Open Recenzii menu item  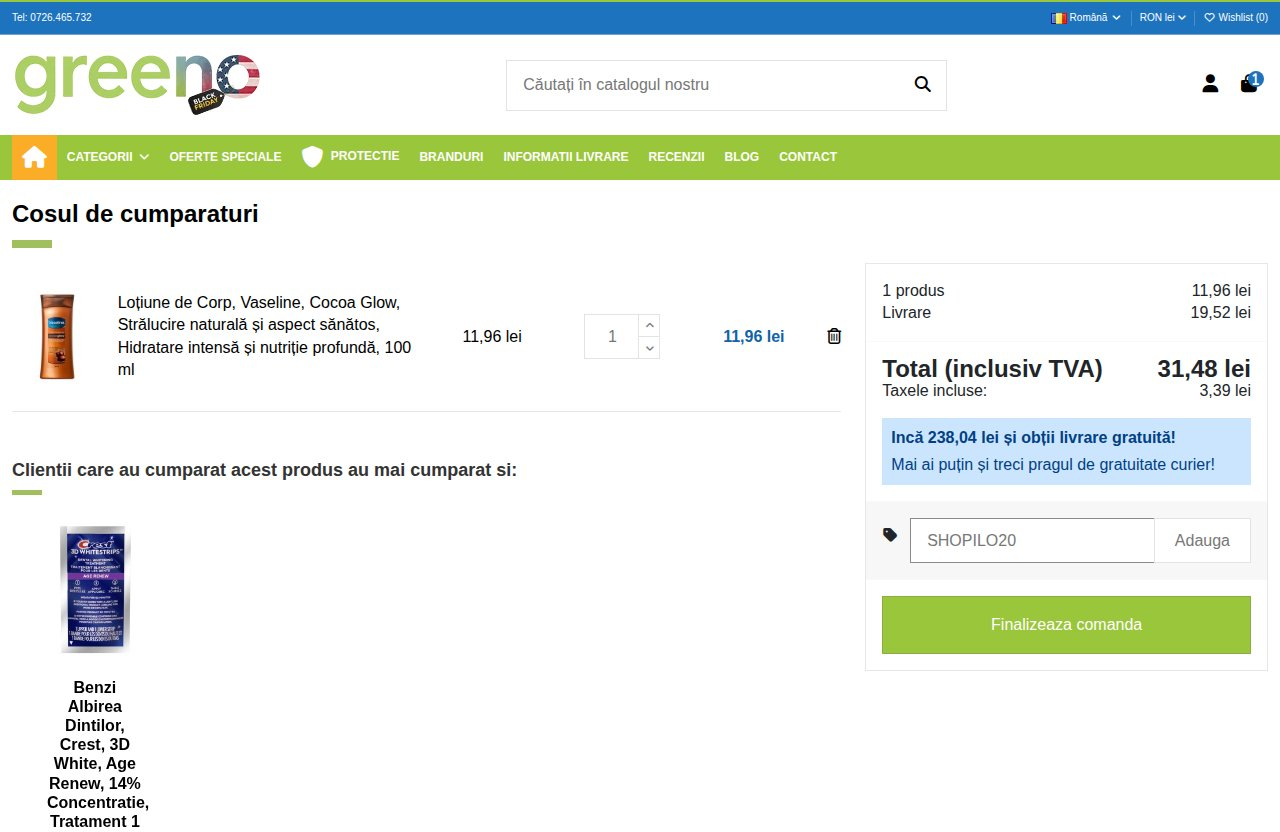tap(676, 157)
